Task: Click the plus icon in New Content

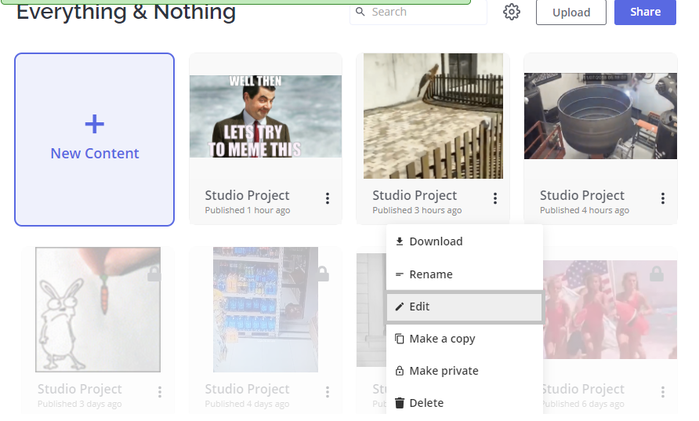Action: [x=95, y=124]
